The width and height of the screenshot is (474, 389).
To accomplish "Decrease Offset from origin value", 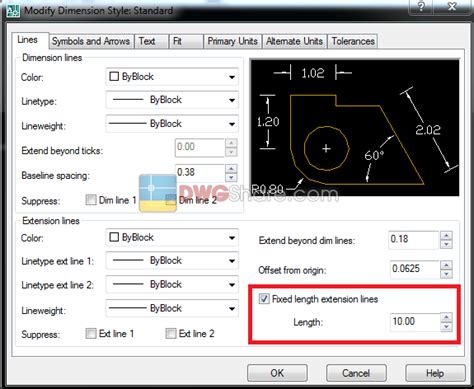I will pos(446,274).
